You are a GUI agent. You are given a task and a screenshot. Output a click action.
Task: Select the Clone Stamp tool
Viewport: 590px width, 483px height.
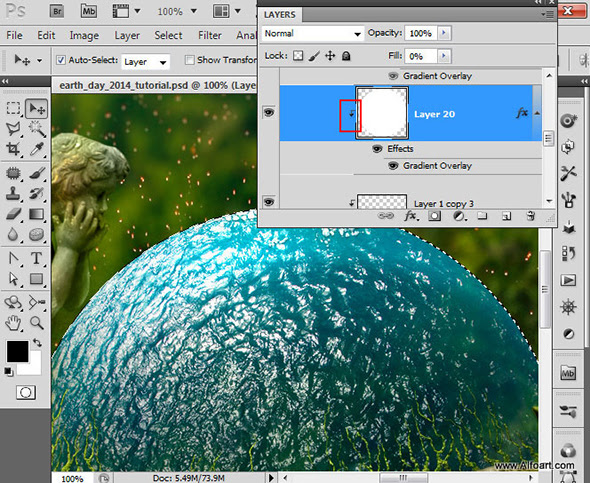[13, 193]
